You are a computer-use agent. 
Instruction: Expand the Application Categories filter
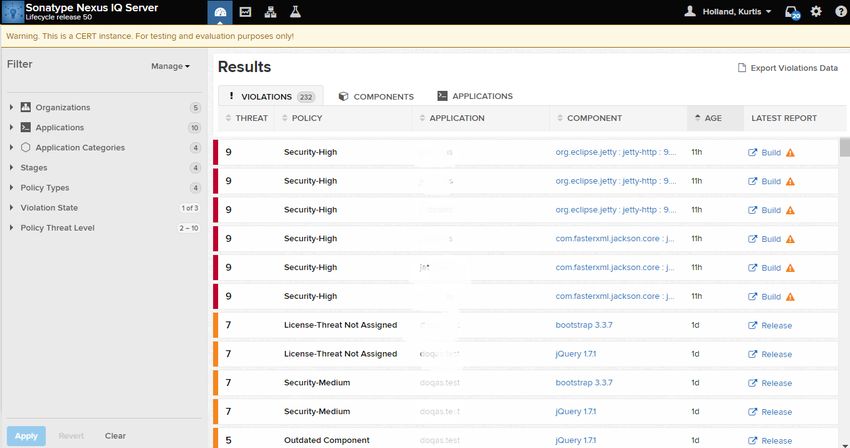[x=11, y=148]
